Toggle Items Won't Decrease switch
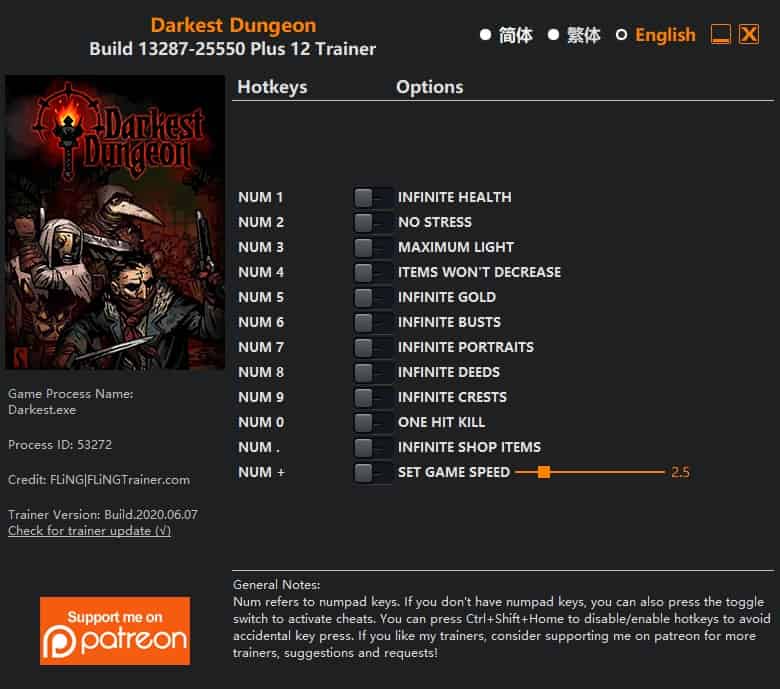 pos(372,272)
